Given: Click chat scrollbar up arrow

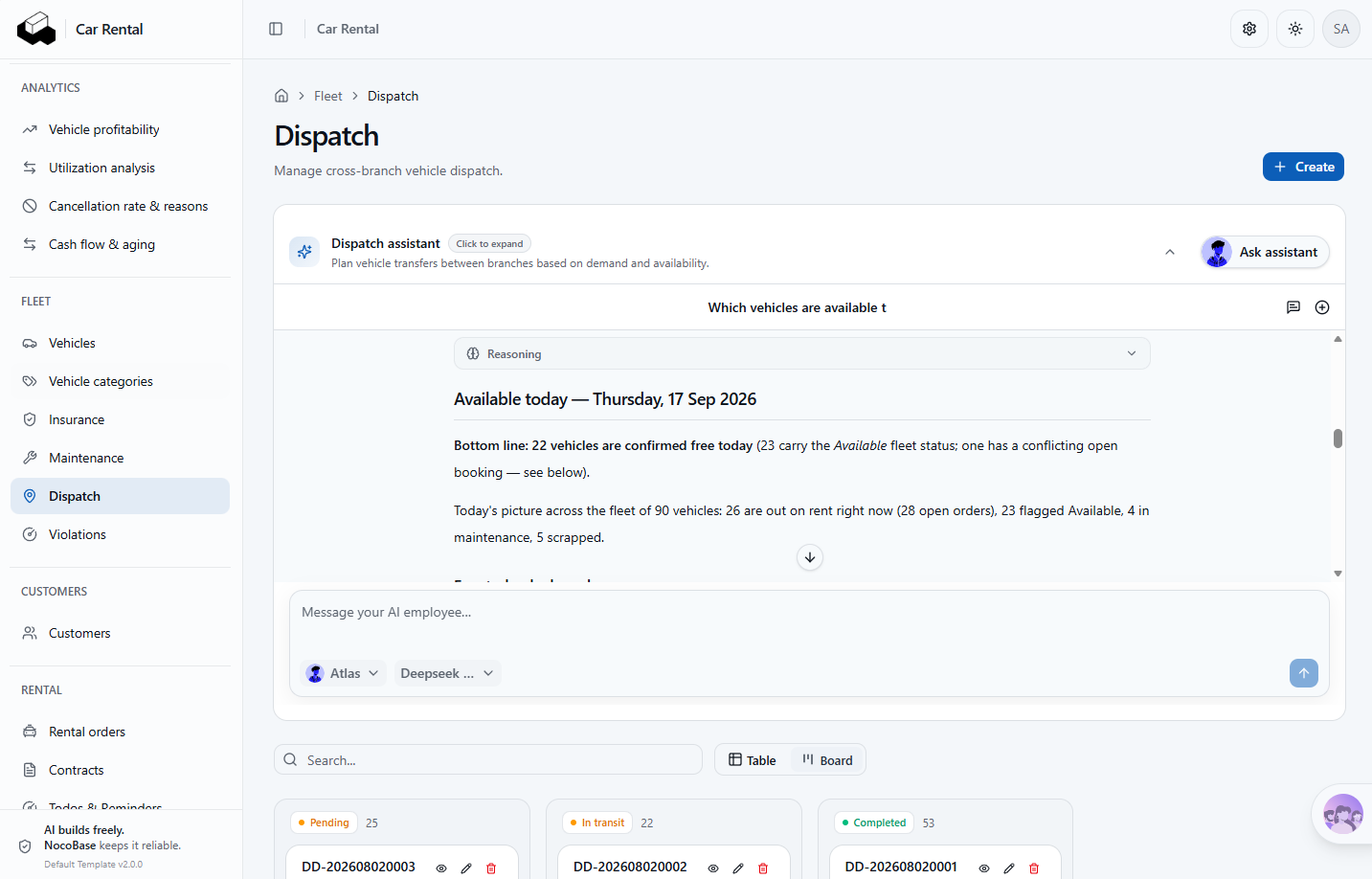Looking at the screenshot, I should tap(1338, 339).
